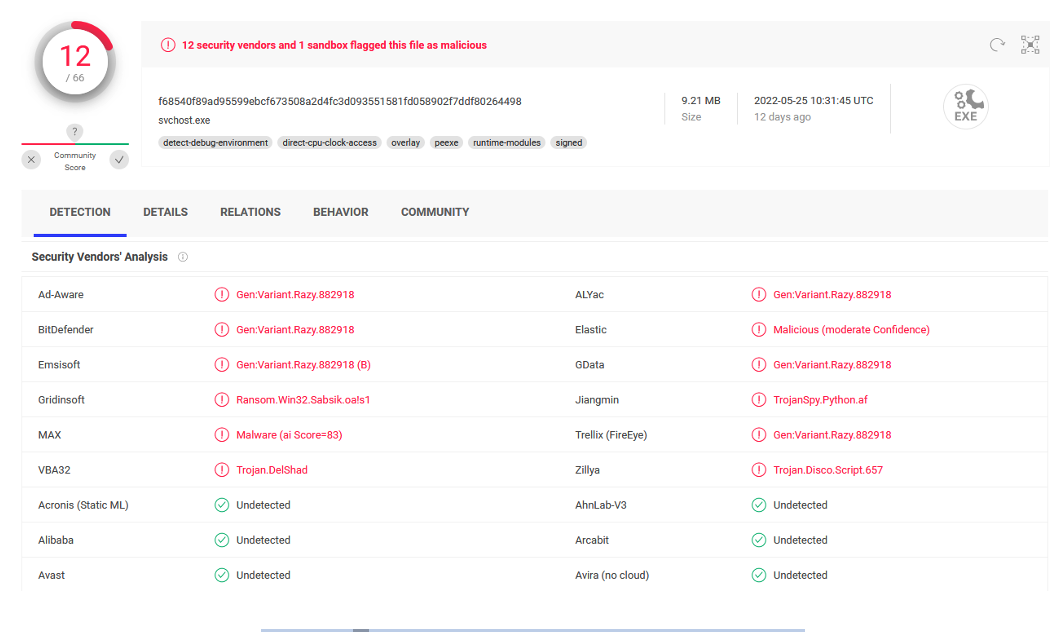Image resolution: width=1057 pixels, height=632 pixels.
Task: Click the file hash f68540f89ad...
Action: (340, 101)
